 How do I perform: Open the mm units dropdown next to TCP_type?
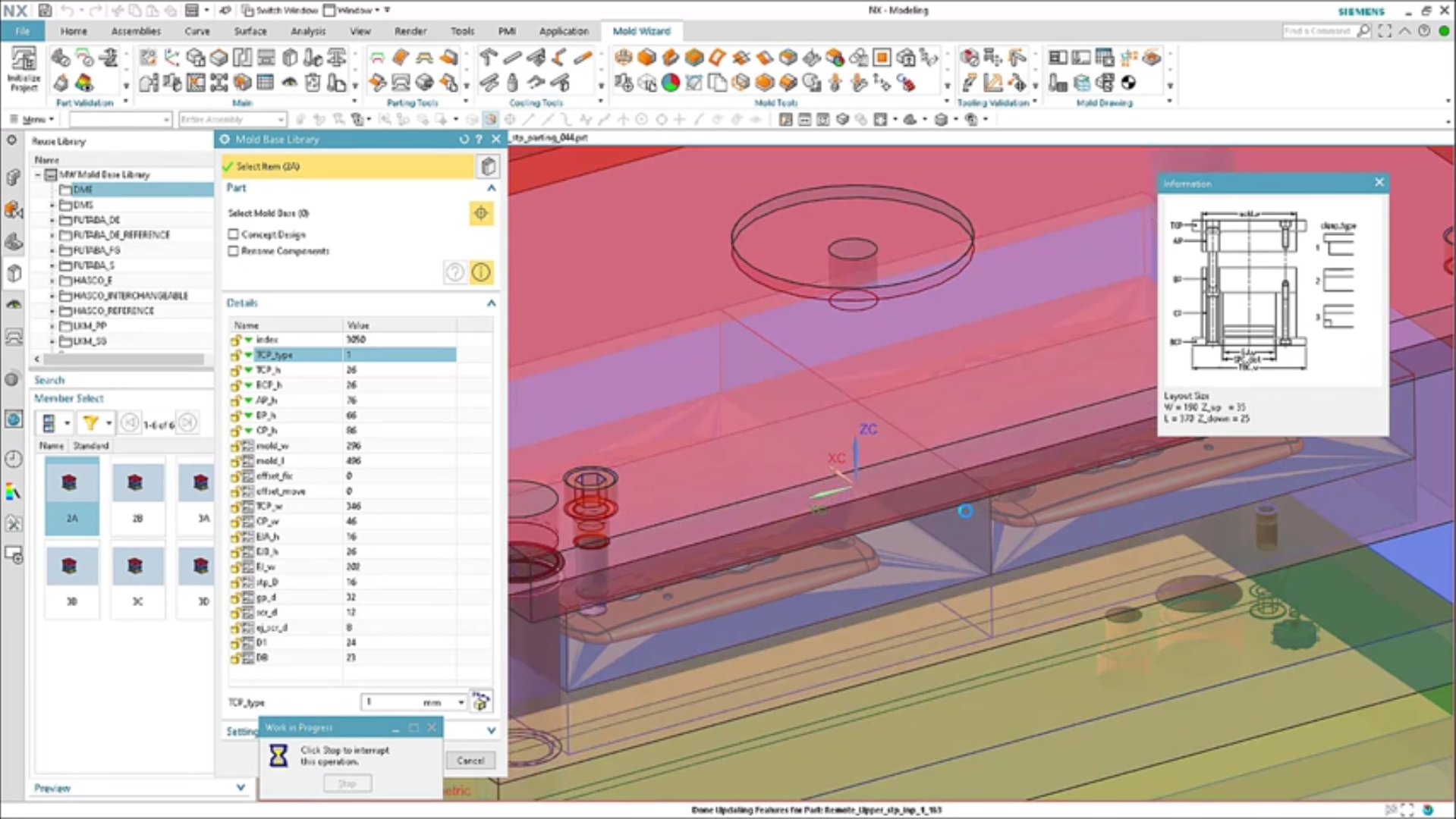[461, 701]
